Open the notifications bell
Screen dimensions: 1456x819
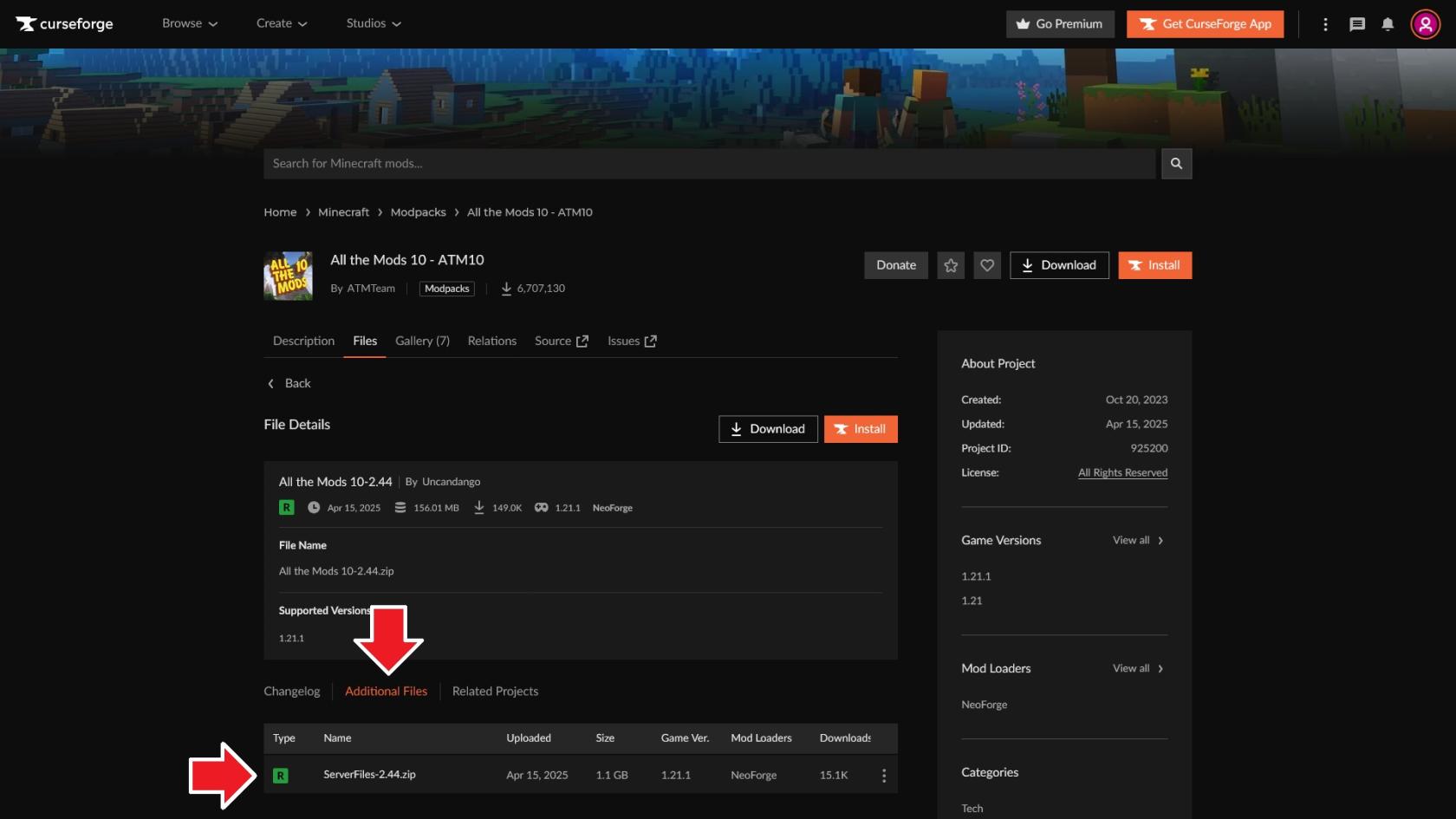pyautogui.click(x=1388, y=24)
